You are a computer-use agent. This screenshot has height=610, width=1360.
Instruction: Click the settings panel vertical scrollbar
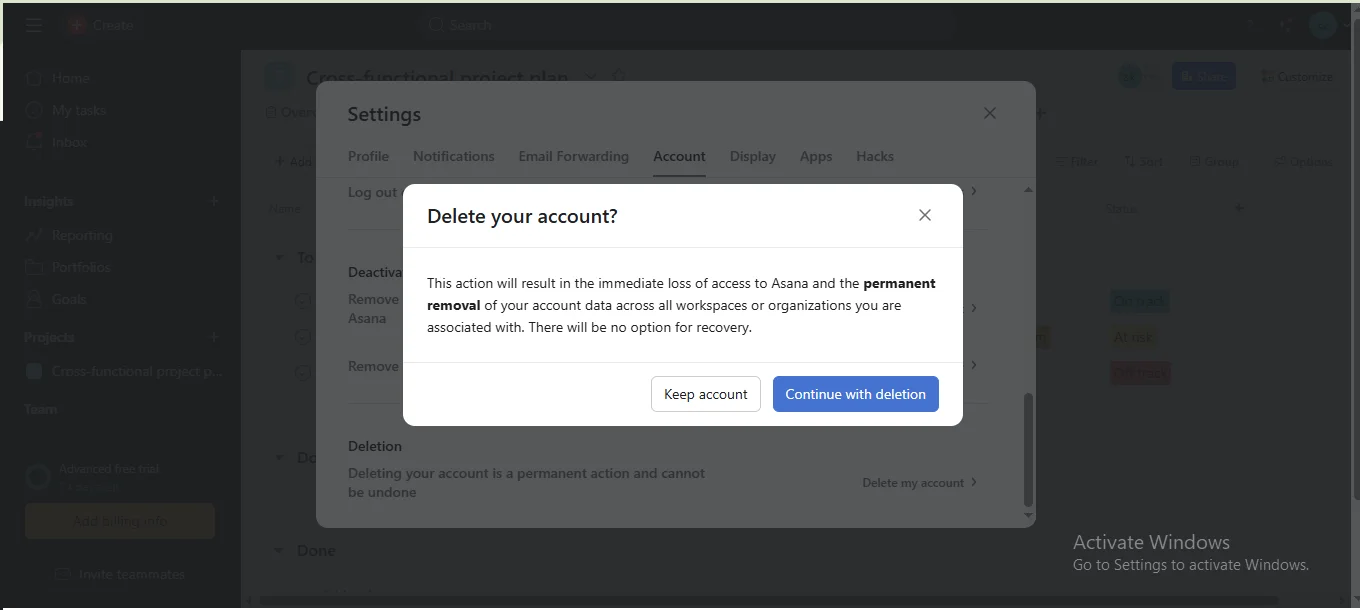(x=1028, y=450)
